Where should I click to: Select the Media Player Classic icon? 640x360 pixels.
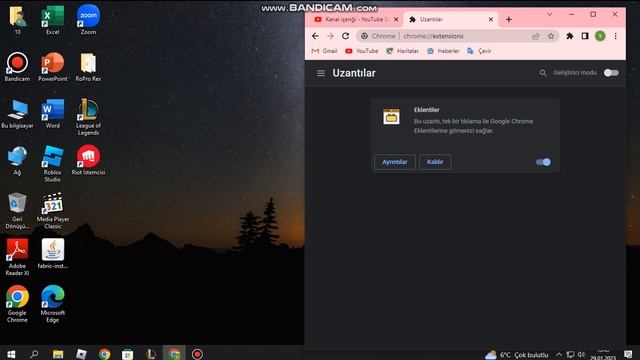pyautogui.click(x=53, y=211)
